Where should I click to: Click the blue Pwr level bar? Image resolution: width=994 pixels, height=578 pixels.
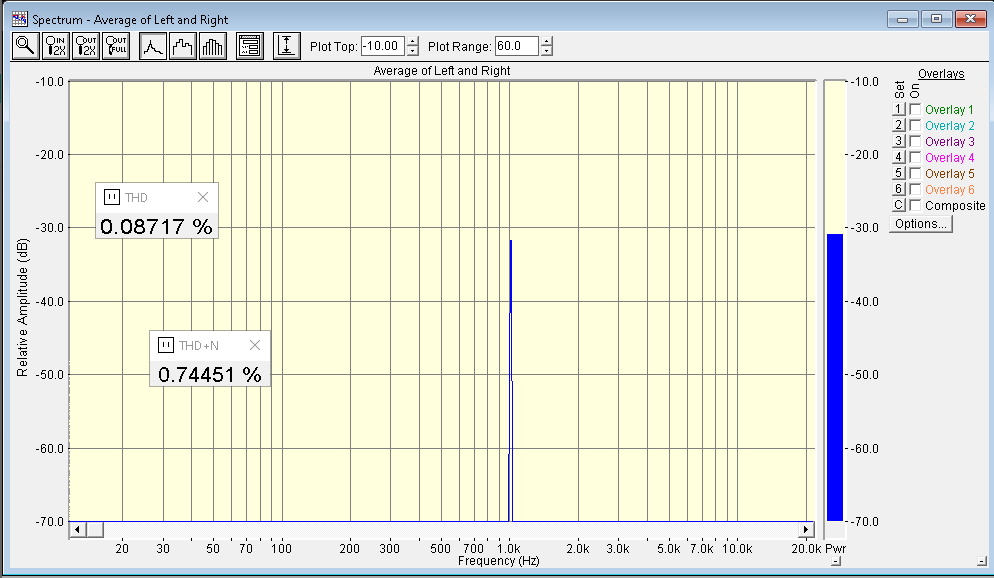[834, 377]
